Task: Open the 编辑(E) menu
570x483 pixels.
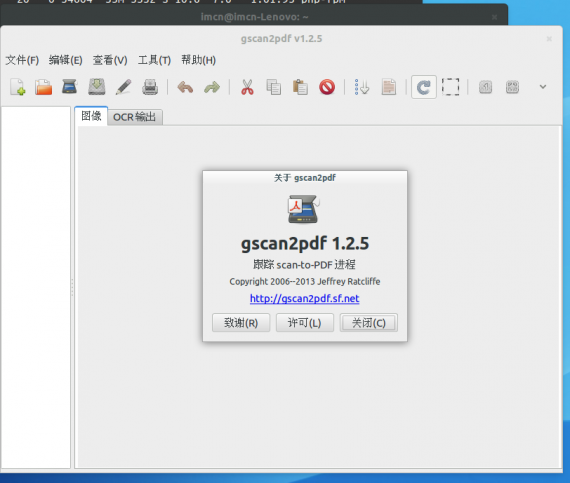Action: [x=66, y=60]
